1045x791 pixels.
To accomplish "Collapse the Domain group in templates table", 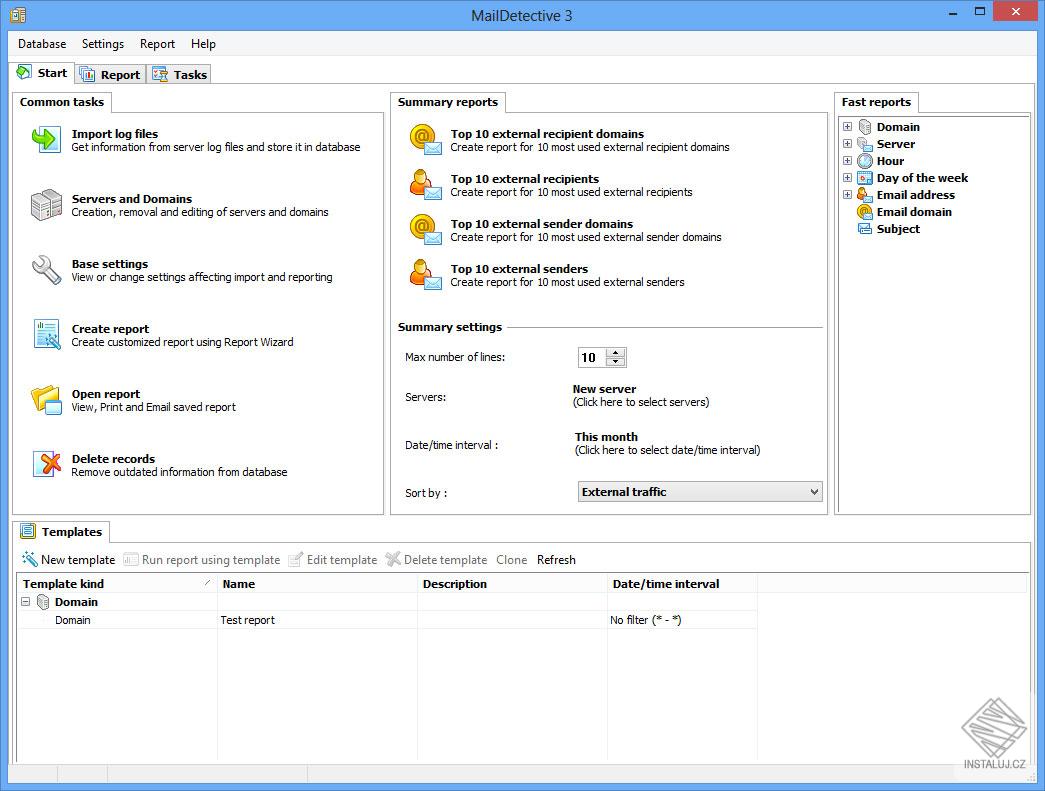I will tap(25, 602).
